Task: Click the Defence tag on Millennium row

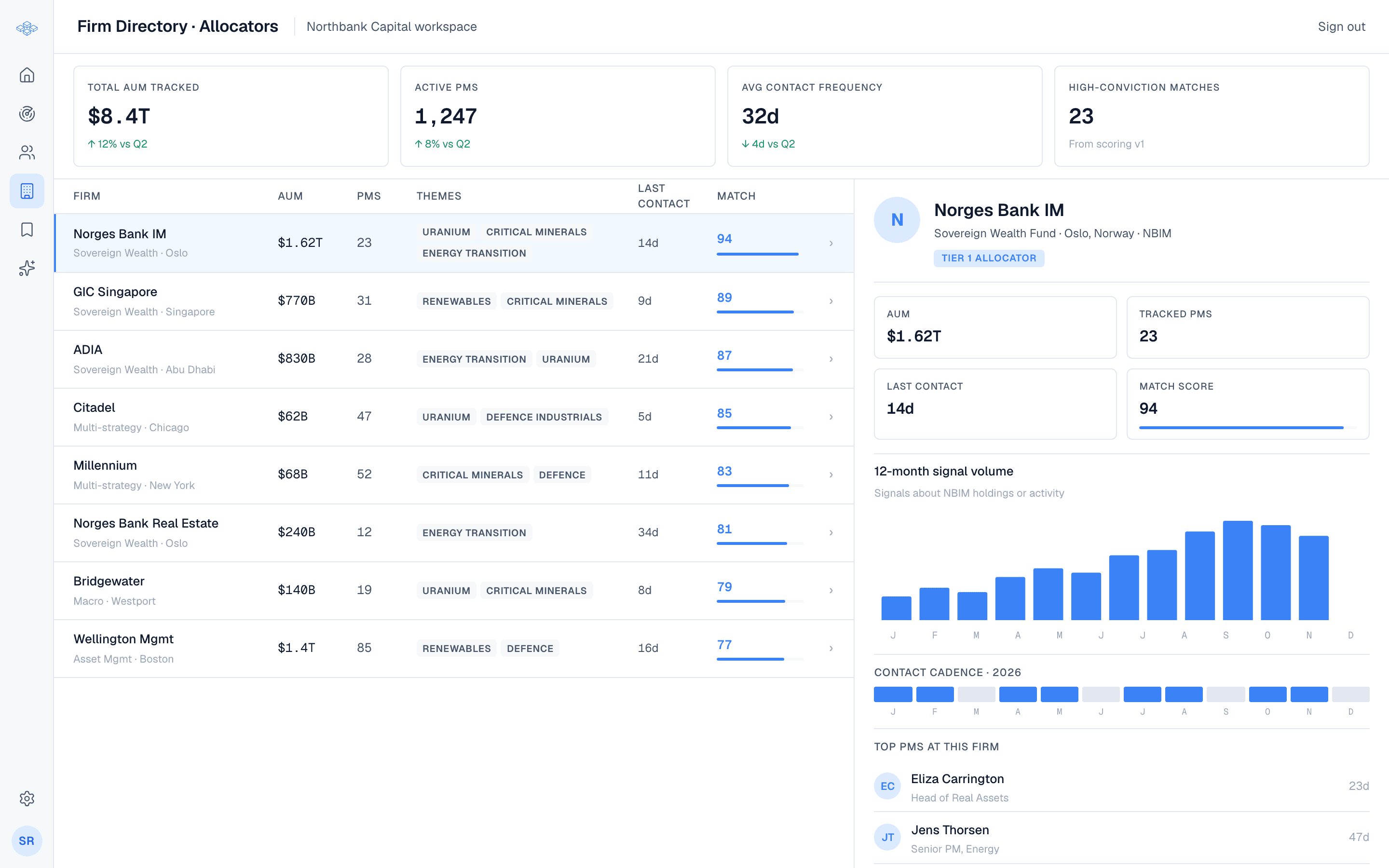Action: click(562, 475)
